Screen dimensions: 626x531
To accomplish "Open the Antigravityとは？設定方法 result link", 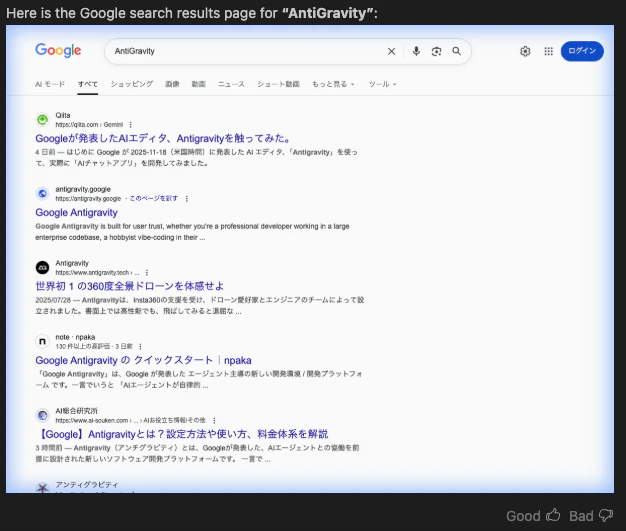I will tap(182, 434).
